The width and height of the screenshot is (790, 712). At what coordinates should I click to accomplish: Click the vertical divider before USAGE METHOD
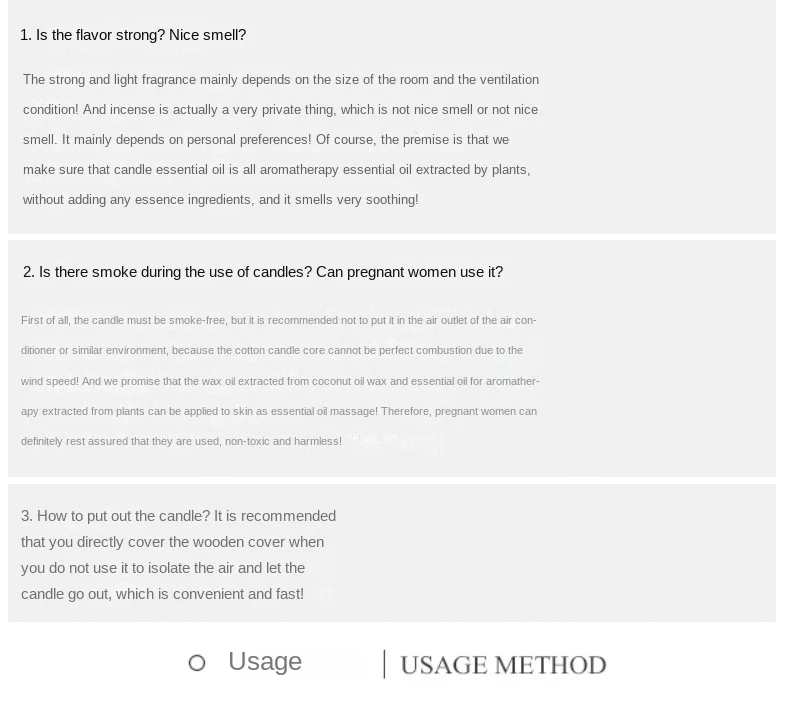pyautogui.click(x=384, y=664)
